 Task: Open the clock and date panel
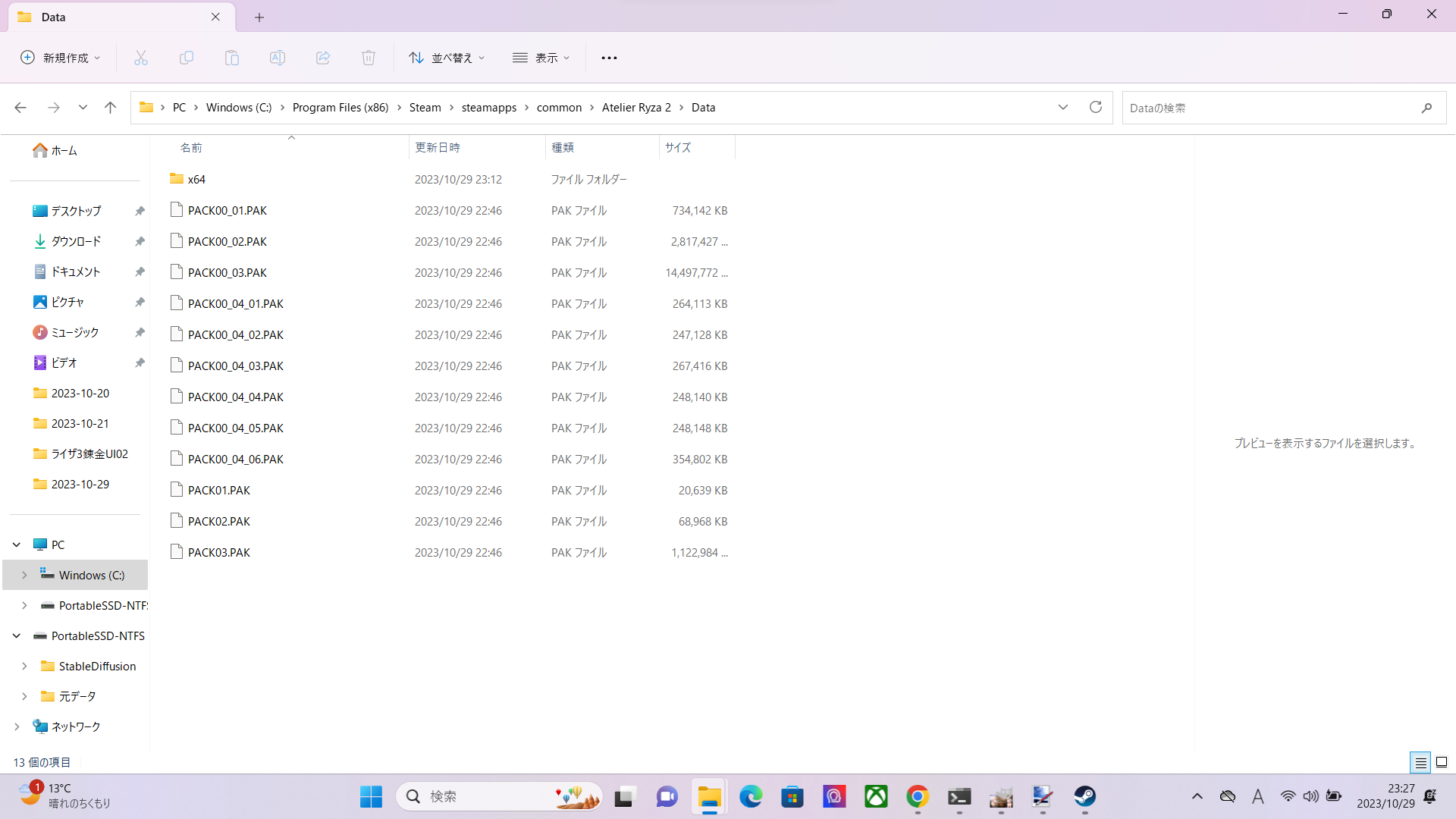(1385, 796)
